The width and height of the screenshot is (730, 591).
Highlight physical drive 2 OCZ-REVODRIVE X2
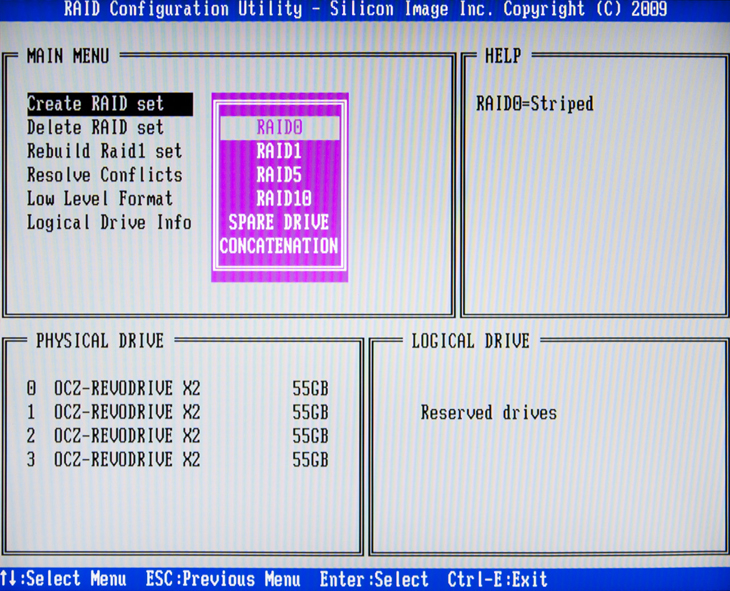click(177, 436)
